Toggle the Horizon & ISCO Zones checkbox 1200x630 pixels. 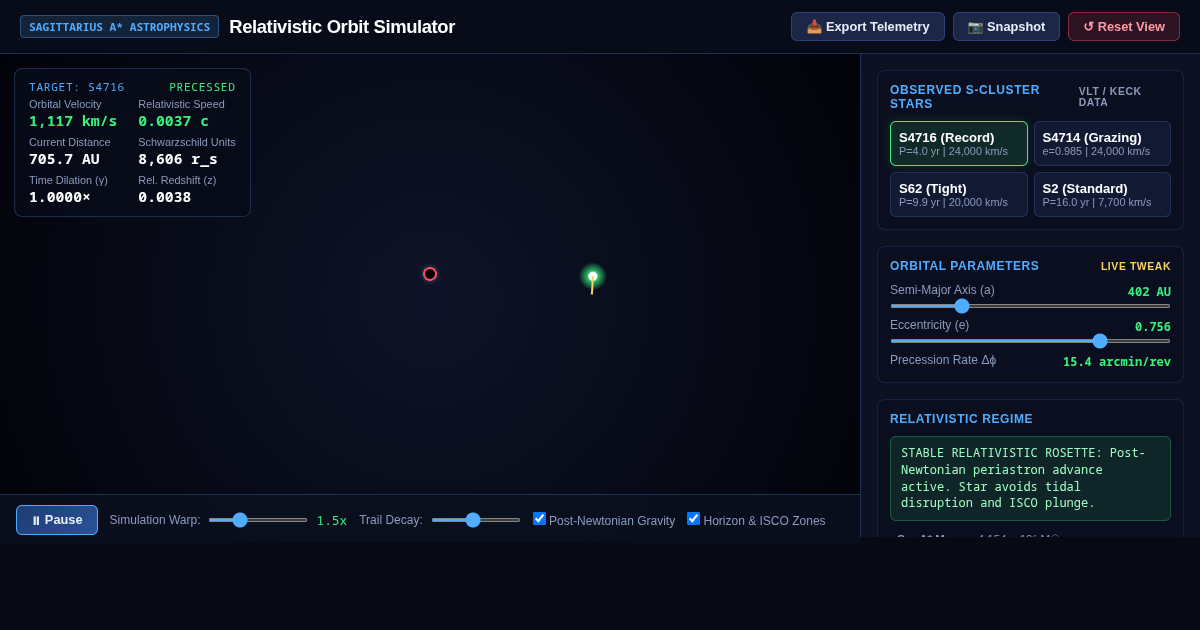(693, 518)
